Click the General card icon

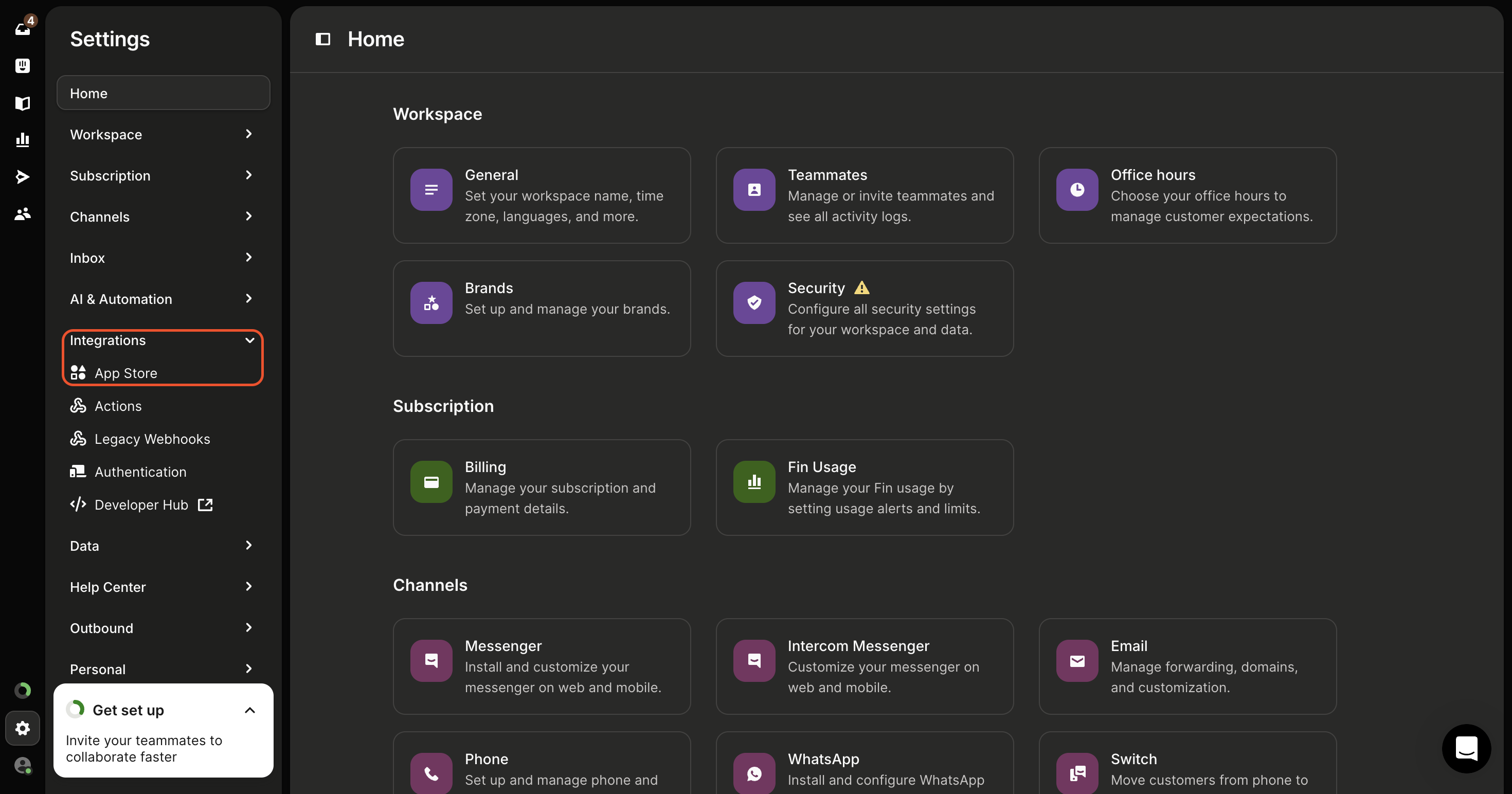[x=431, y=190]
